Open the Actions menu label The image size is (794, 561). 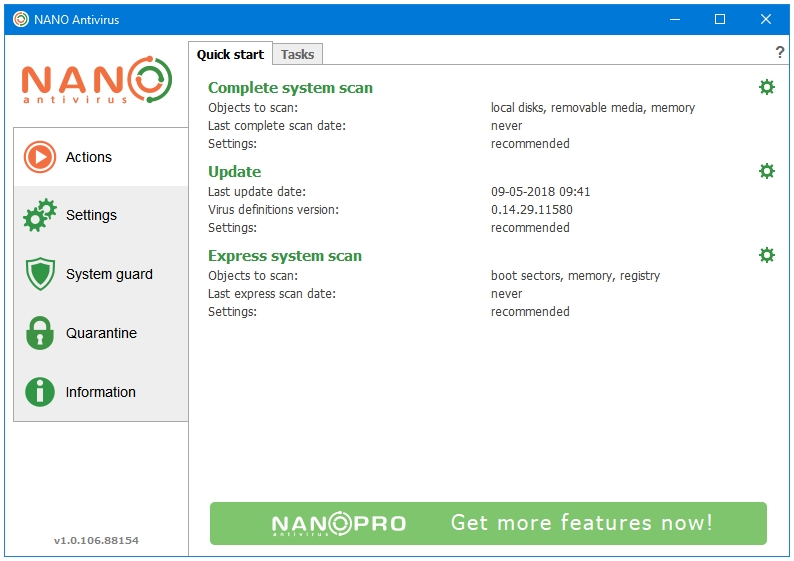89,157
